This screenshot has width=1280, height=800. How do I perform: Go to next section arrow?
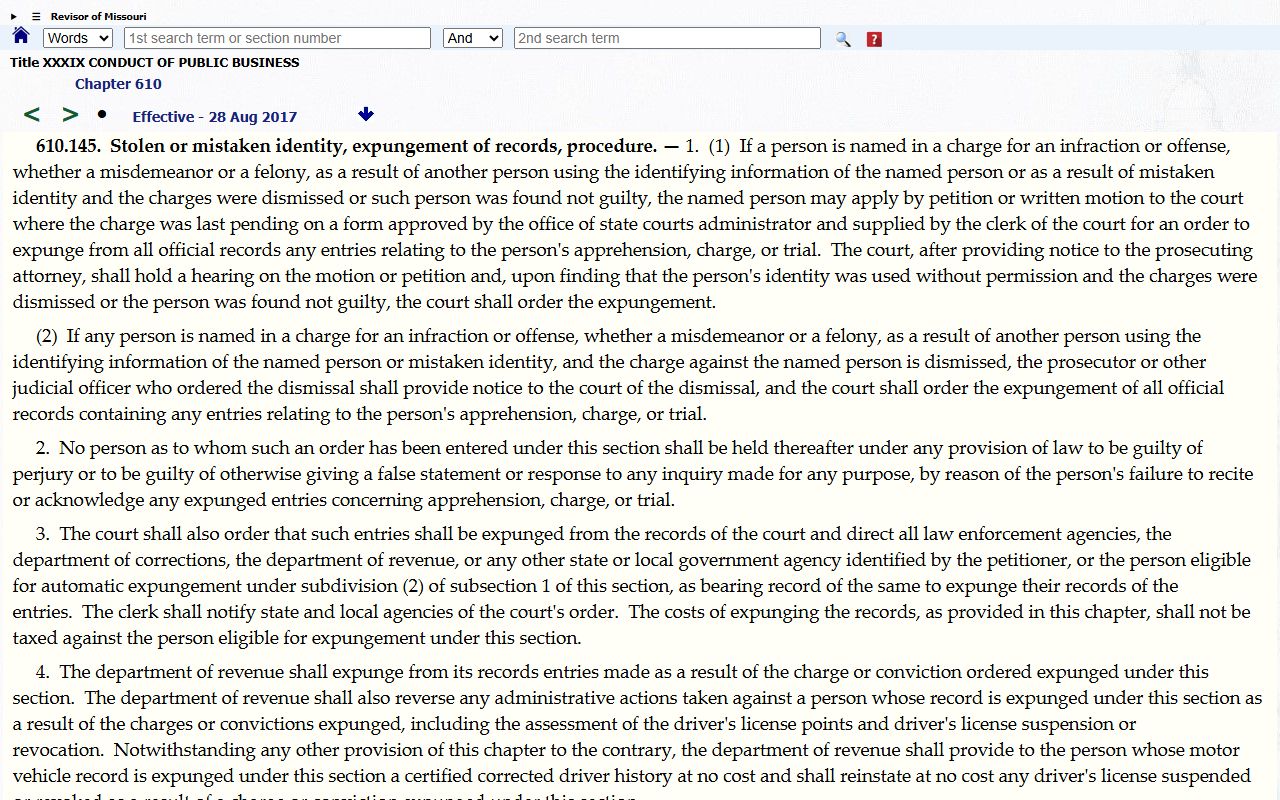(70, 115)
